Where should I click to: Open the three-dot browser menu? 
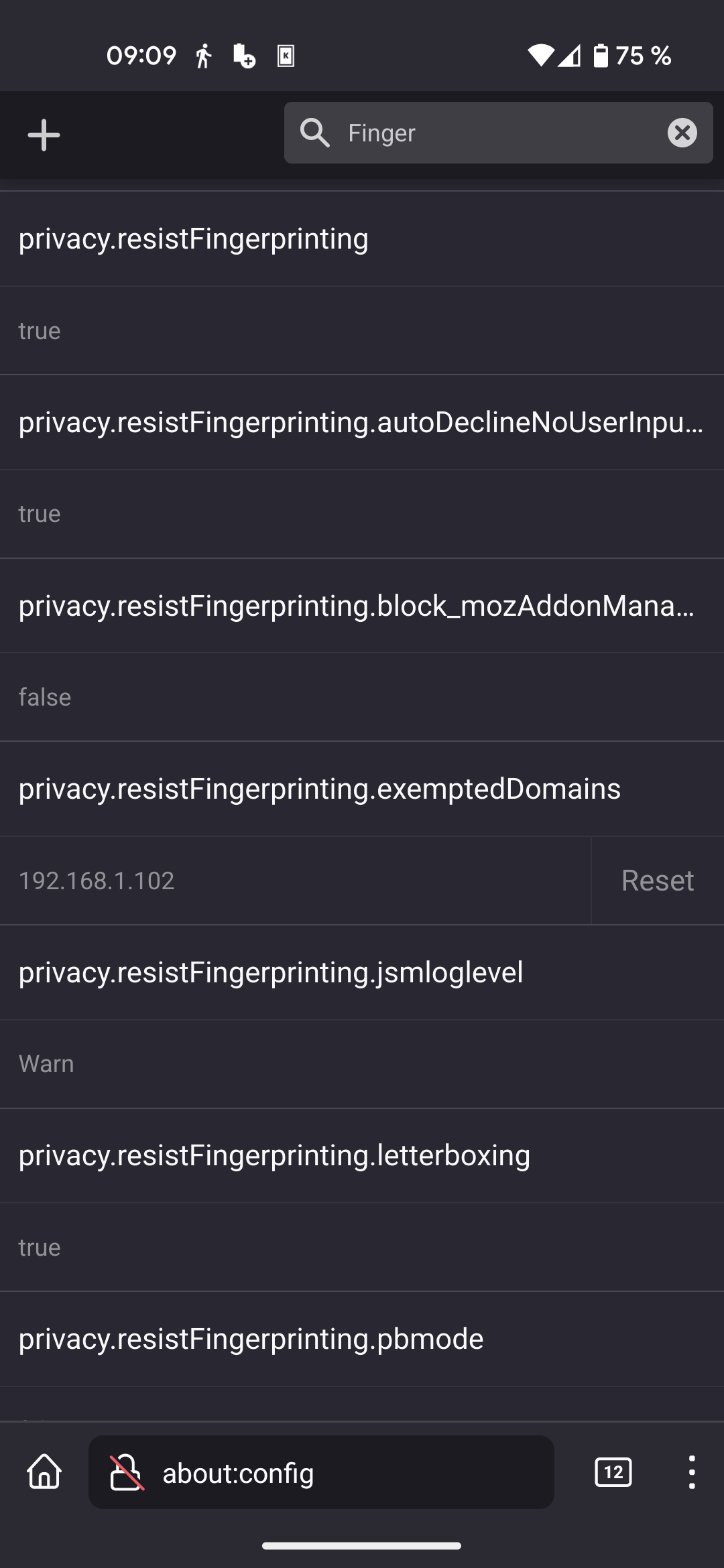tap(691, 1472)
